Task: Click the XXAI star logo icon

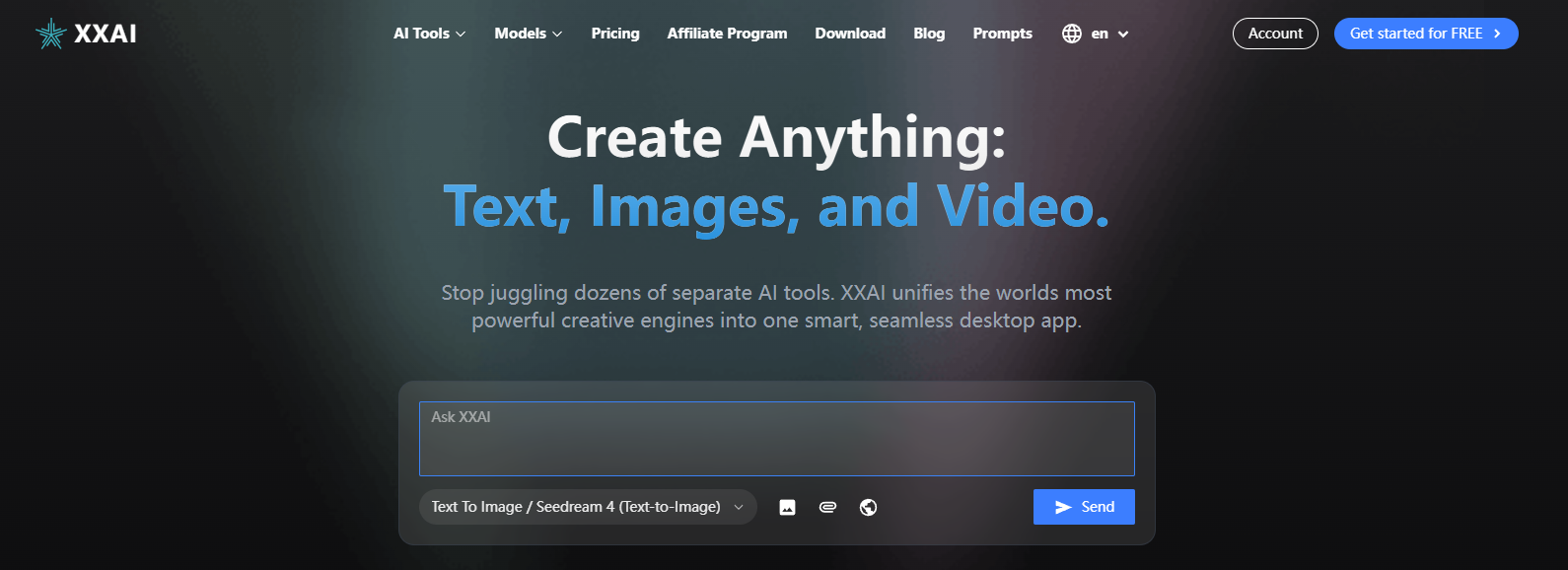Action: pyautogui.click(x=50, y=34)
